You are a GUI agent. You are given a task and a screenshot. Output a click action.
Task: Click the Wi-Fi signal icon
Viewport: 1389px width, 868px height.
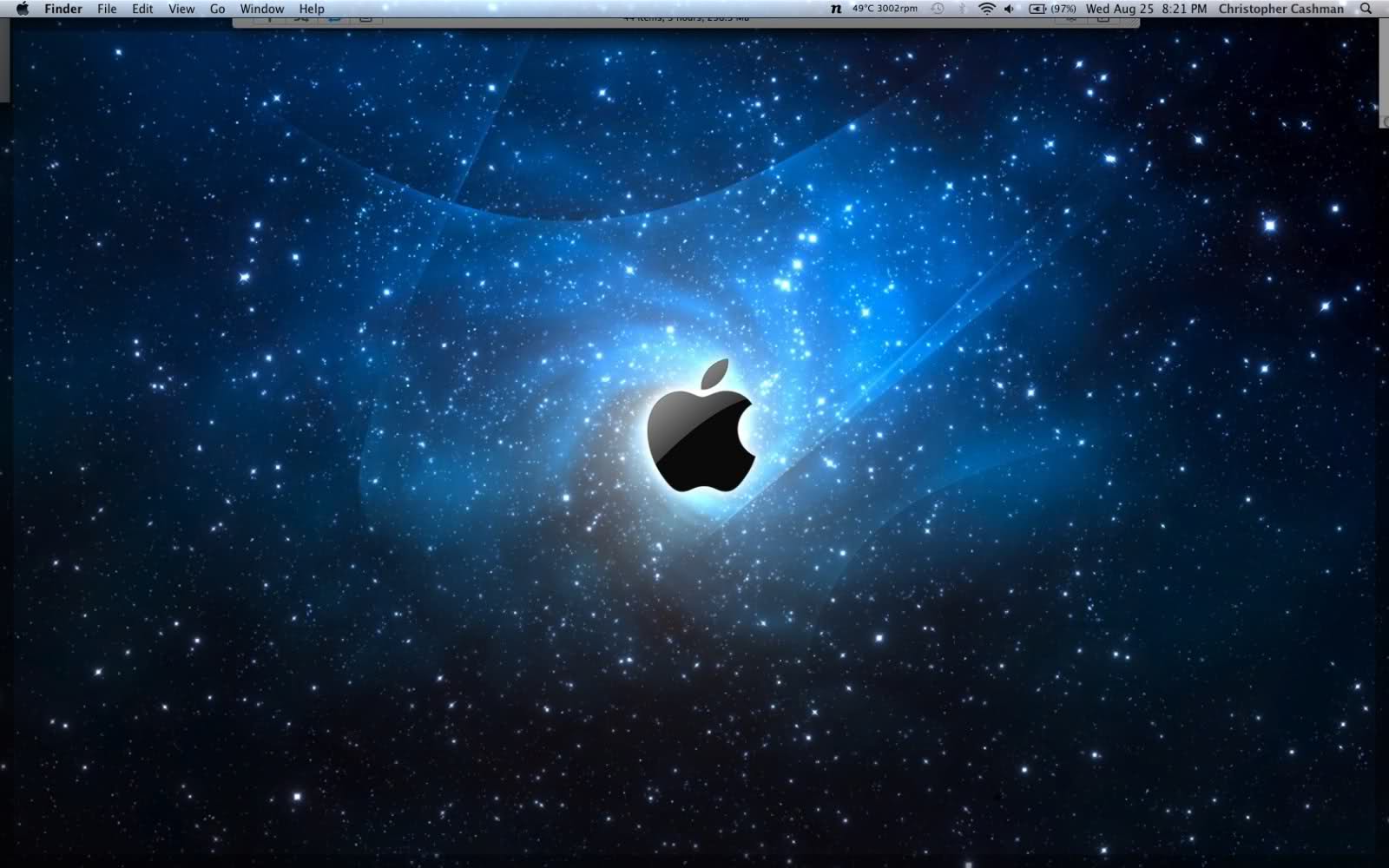coord(985,9)
